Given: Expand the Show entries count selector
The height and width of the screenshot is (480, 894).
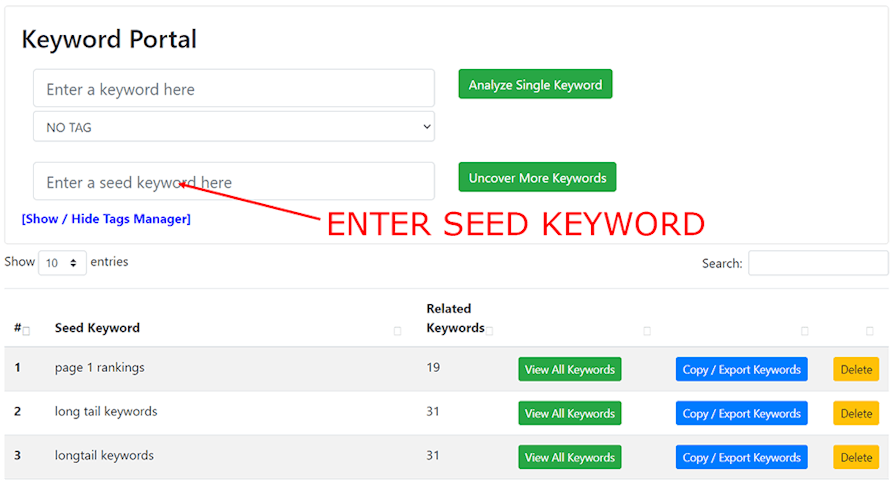Looking at the screenshot, I should click(x=62, y=263).
